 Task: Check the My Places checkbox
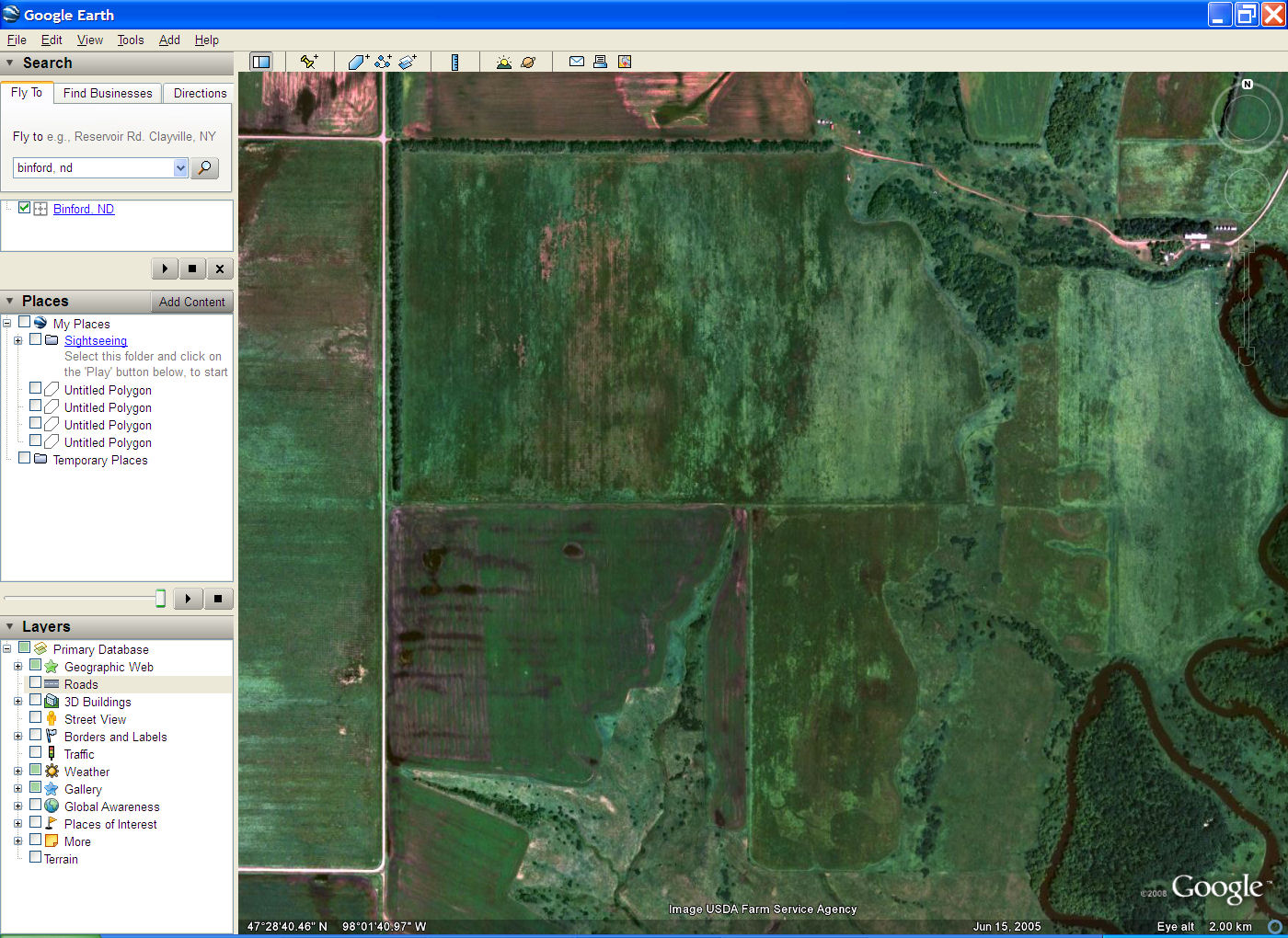coord(24,323)
